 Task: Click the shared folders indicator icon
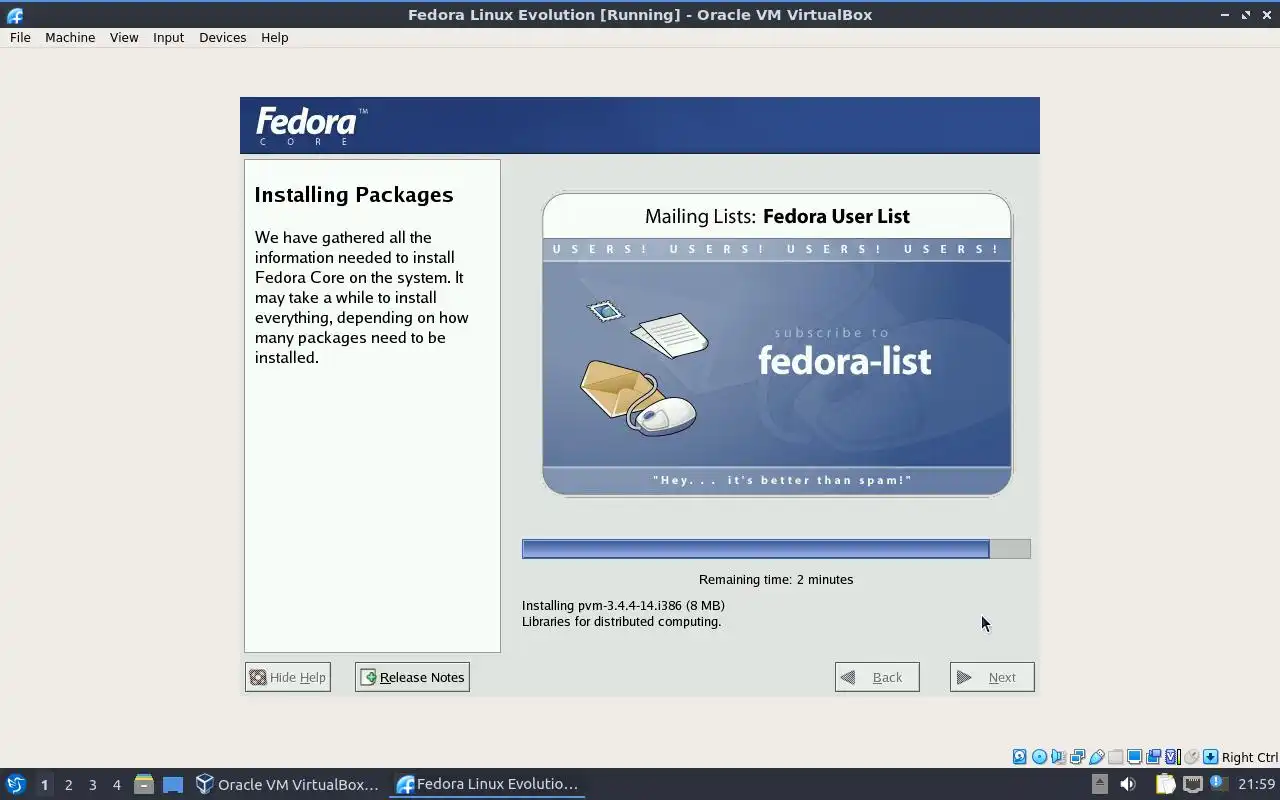(1115, 757)
